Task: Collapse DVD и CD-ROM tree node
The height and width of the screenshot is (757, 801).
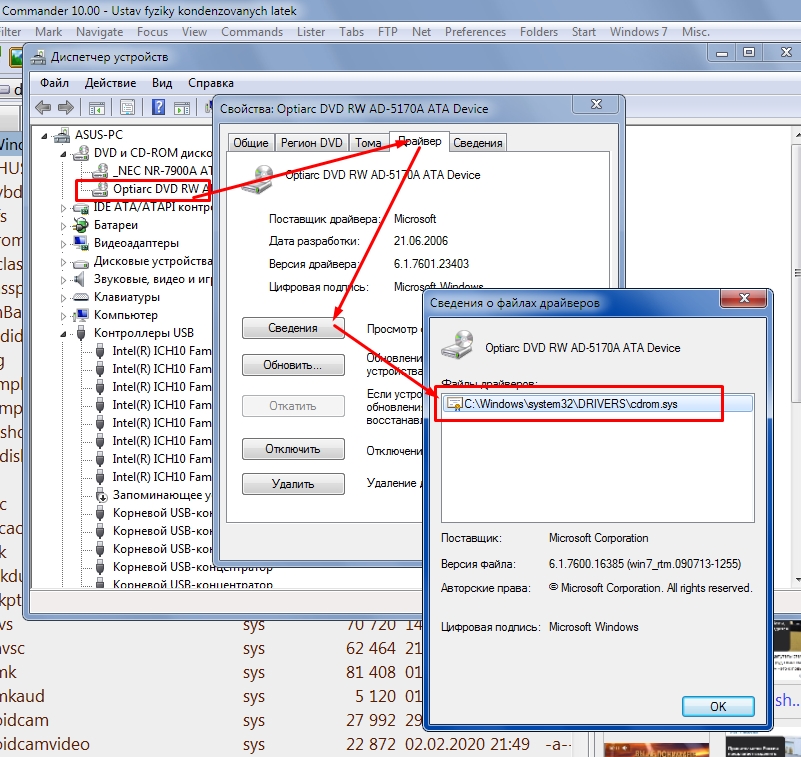Action: click(63, 154)
